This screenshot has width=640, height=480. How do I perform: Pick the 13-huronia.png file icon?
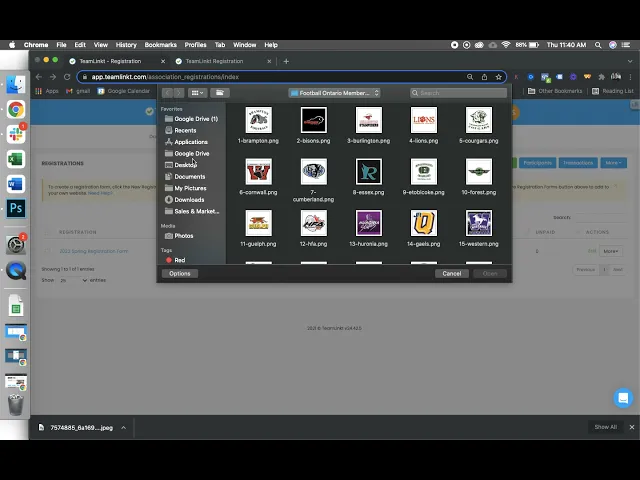[x=369, y=223]
